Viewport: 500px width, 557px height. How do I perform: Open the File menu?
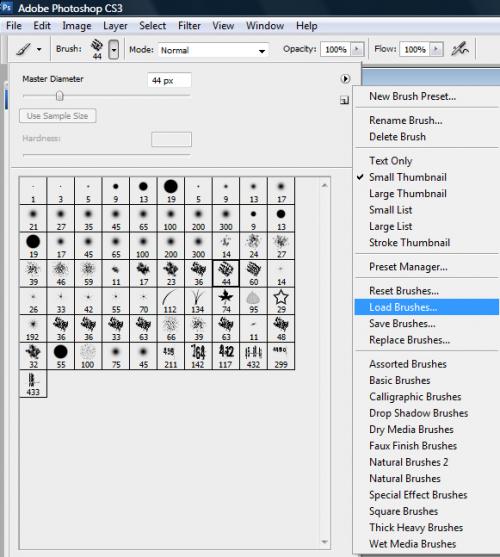(x=14, y=26)
